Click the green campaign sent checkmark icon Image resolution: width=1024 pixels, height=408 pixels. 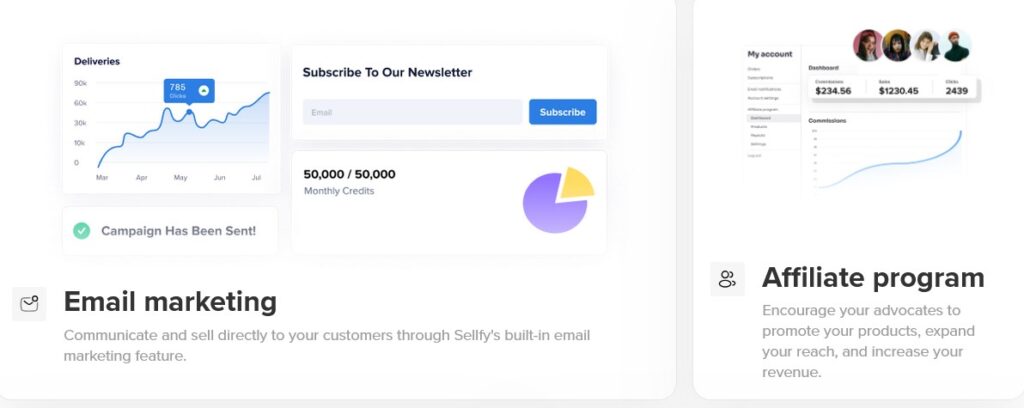(82, 230)
